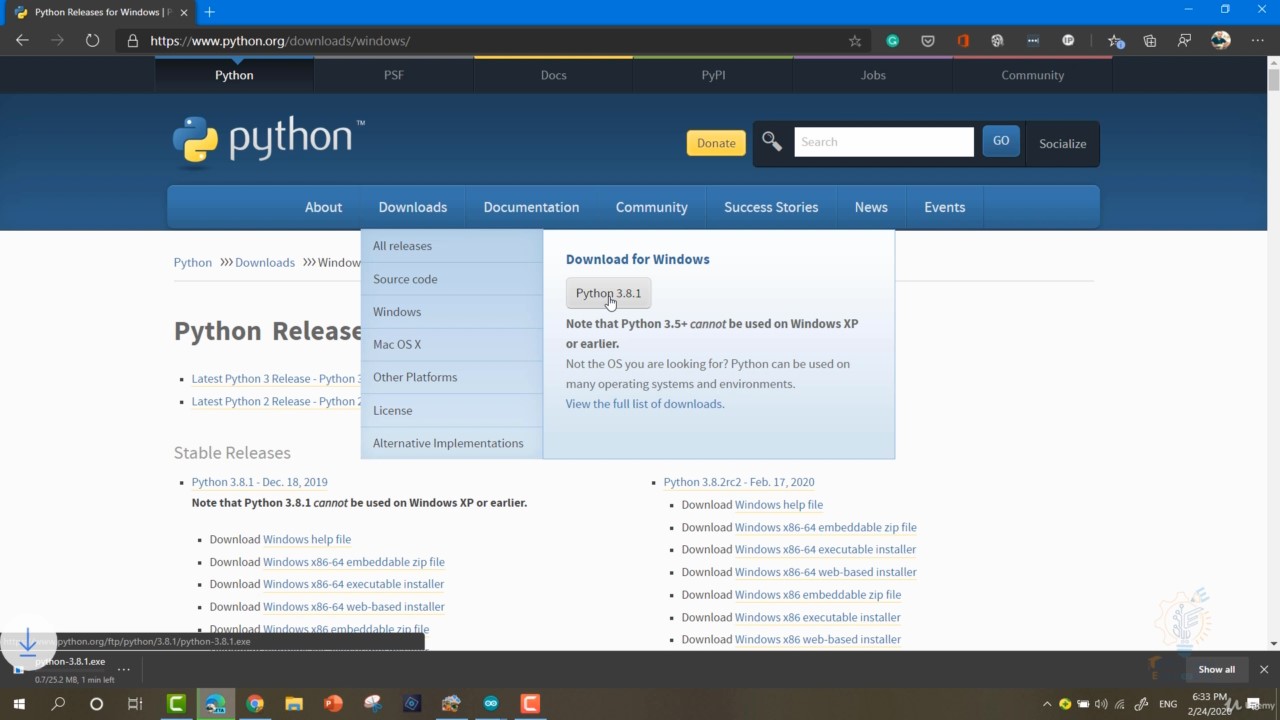The height and width of the screenshot is (720, 1280).
Task: Open the Pocket extension icon
Action: (x=928, y=41)
